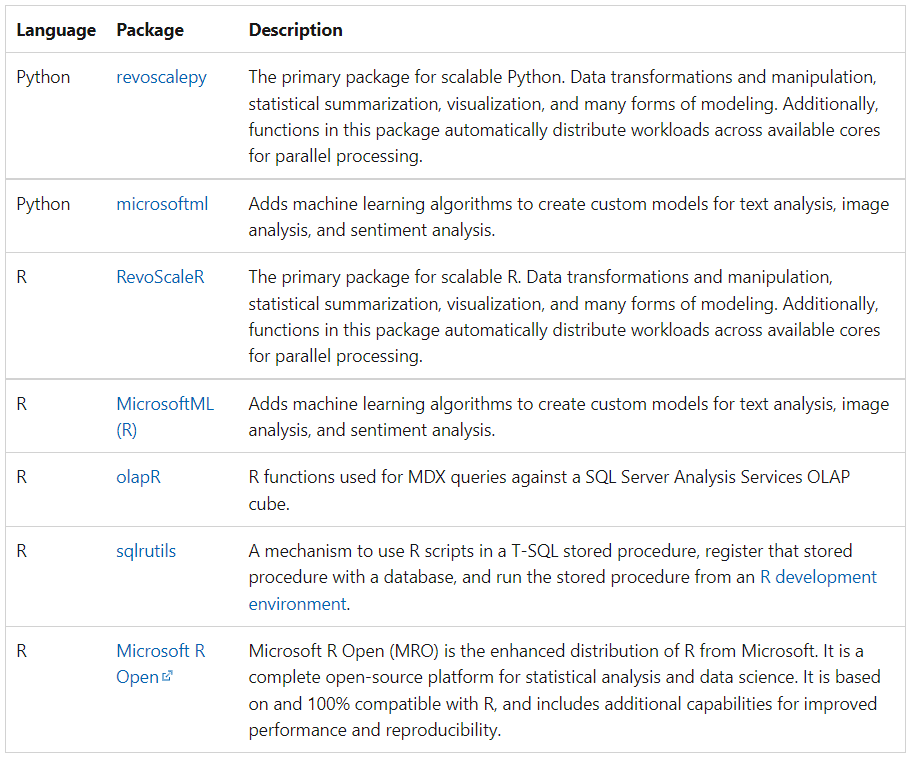912x759 pixels.
Task: Click the Language column header
Action: 56,30
